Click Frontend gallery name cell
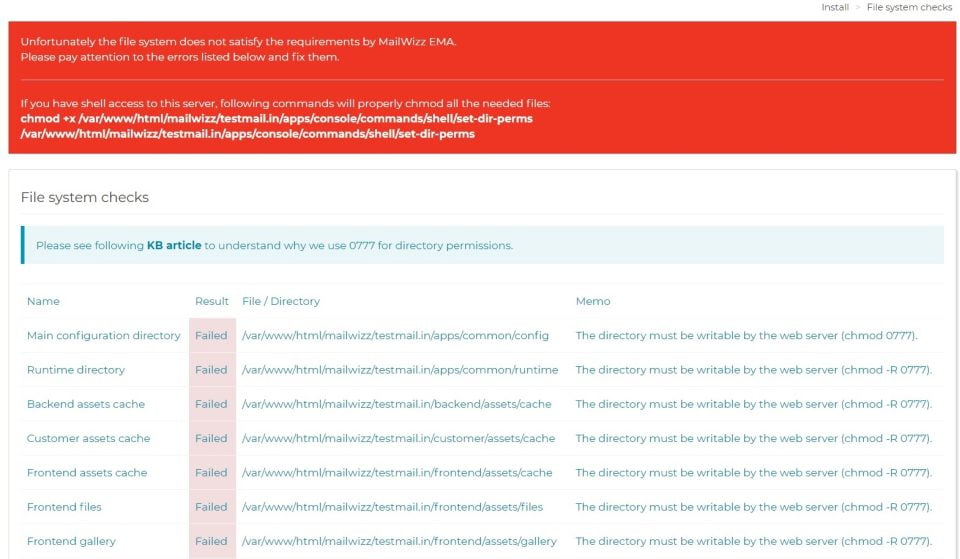This screenshot has width=960, height=559. coord(72,541)
